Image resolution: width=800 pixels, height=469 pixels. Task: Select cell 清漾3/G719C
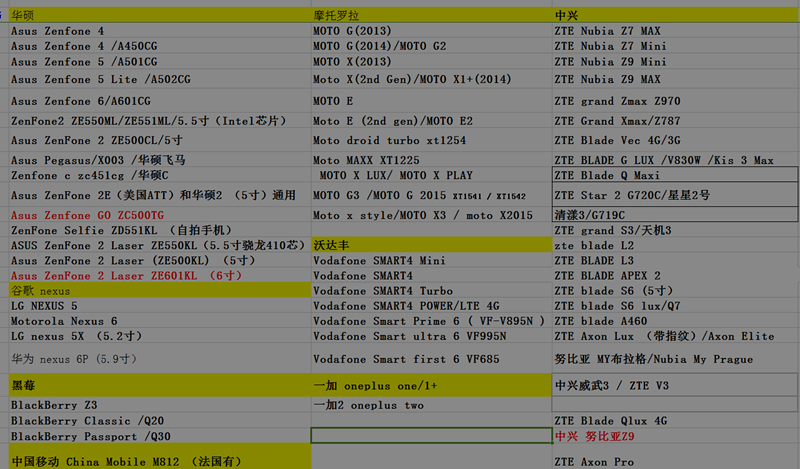[x=676, y=214]
